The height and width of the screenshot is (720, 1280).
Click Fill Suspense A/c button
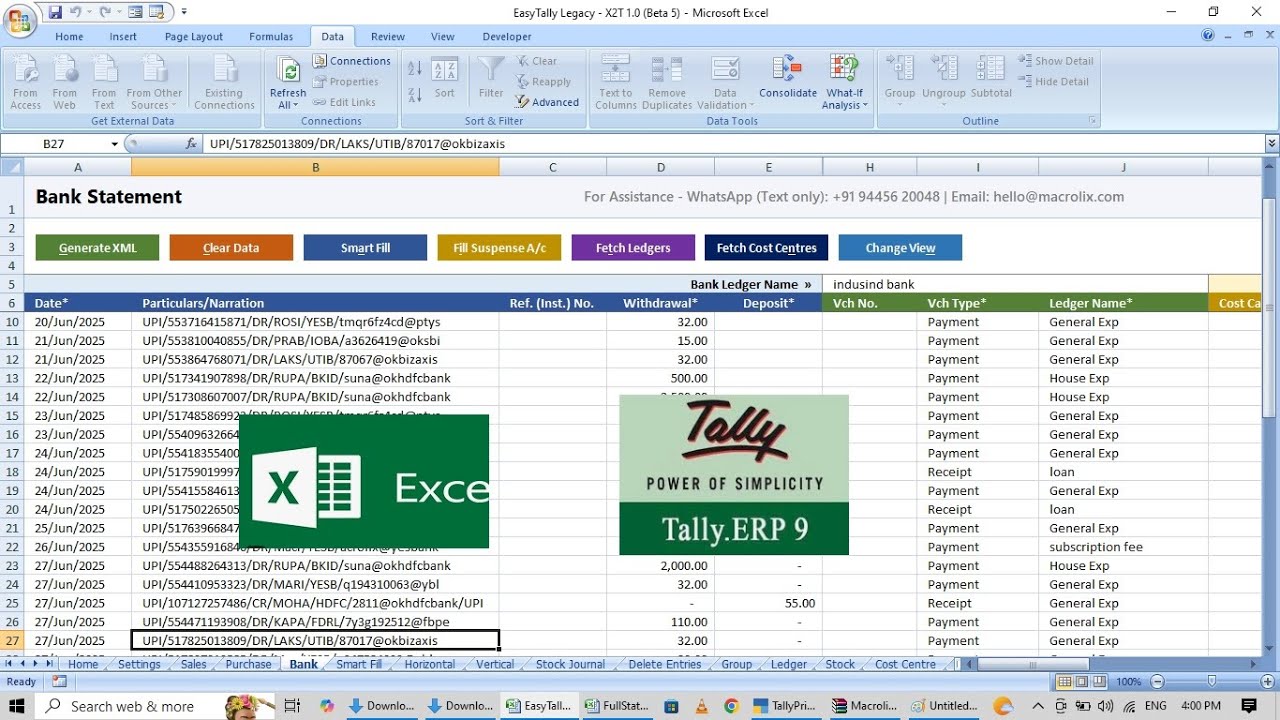(x=499, y=248)
